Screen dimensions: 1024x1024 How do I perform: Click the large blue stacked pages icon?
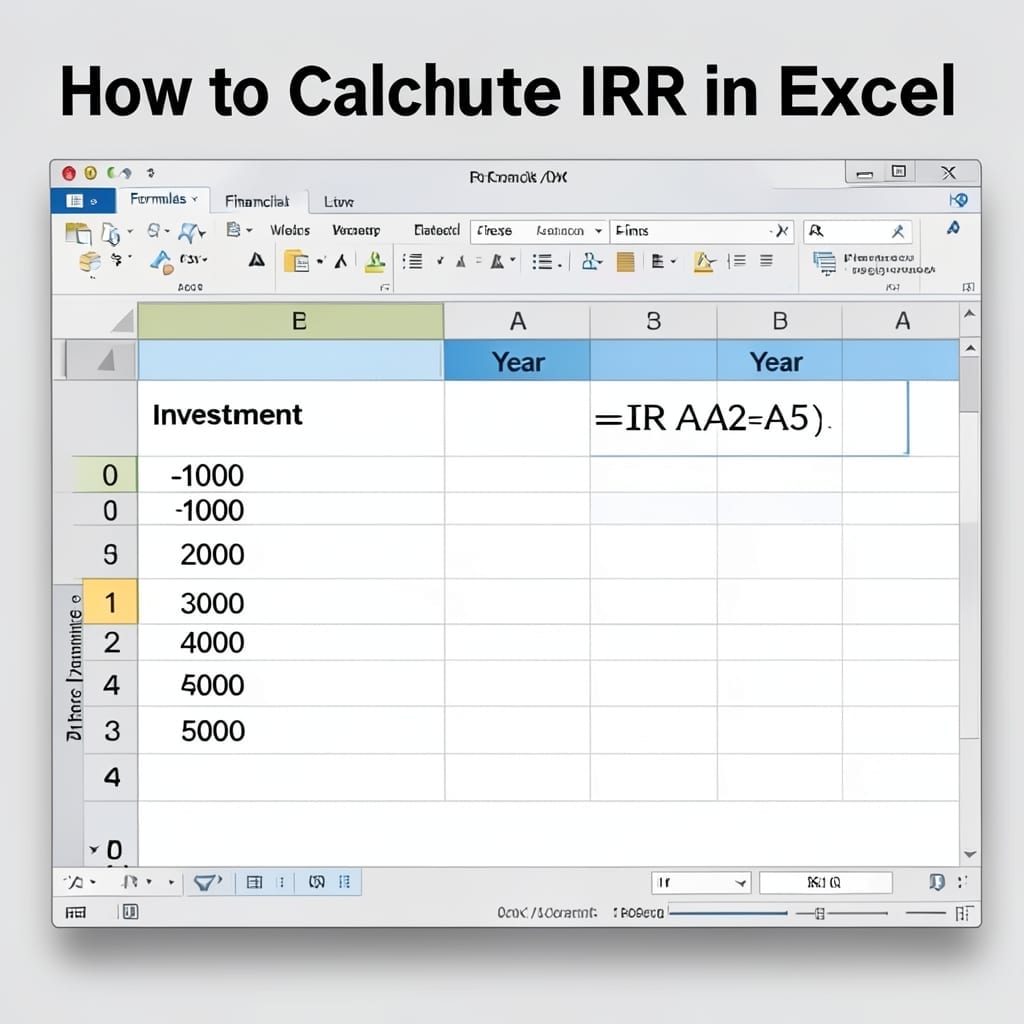click(824, 263)
